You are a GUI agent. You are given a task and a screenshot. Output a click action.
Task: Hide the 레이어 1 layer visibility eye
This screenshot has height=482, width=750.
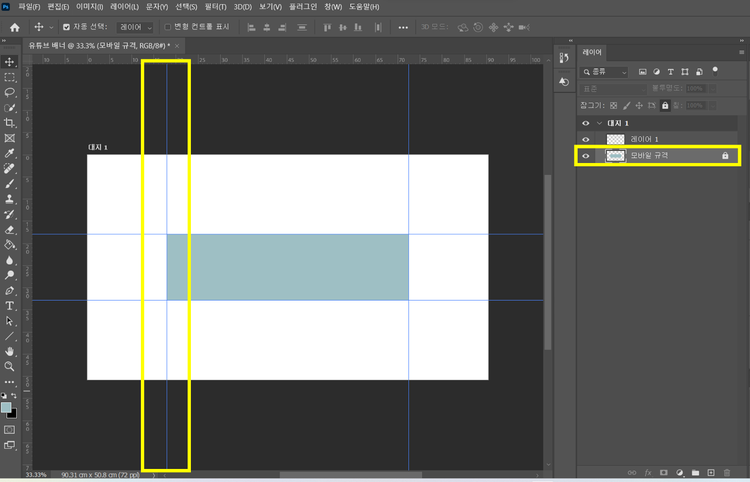[x=585, y=140]
